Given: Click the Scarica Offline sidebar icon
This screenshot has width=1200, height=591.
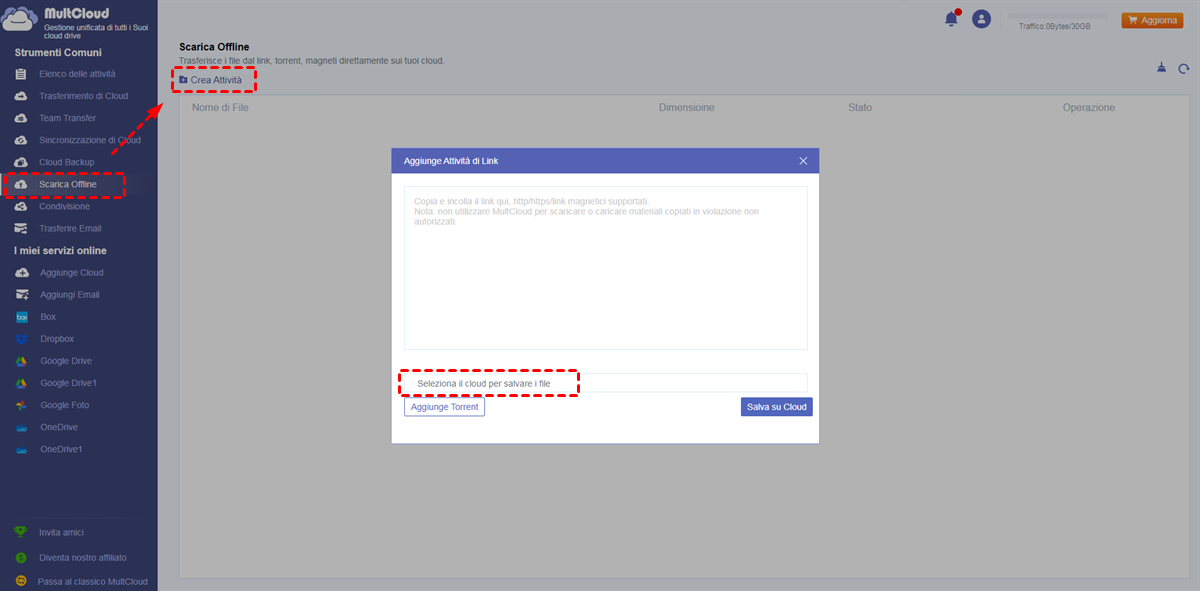Looking at the screenshot, I should 21,185.
